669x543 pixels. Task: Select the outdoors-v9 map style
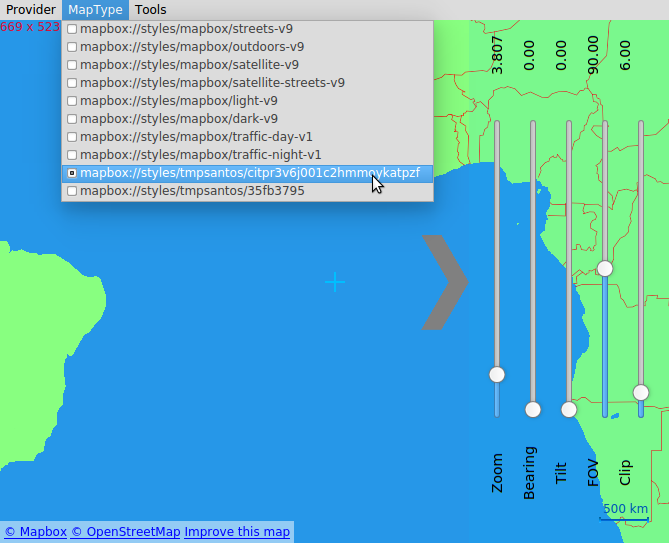(247, 46)
